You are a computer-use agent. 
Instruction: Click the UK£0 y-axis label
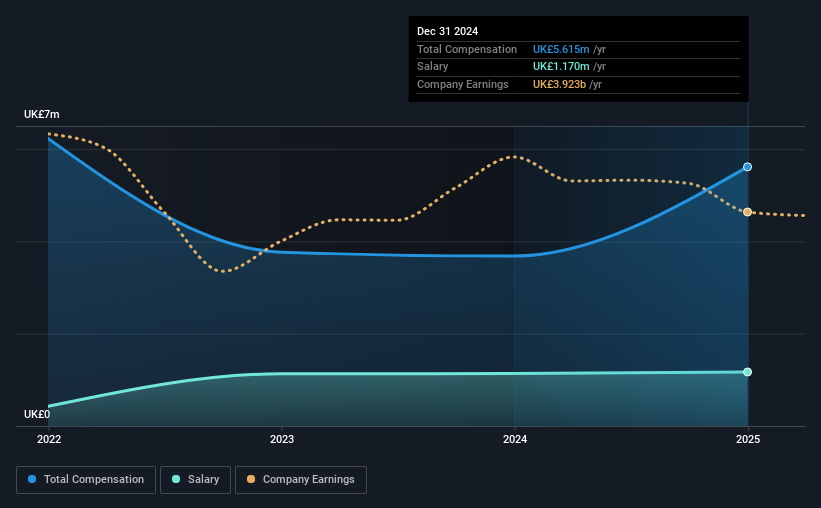tap(37, 414)
